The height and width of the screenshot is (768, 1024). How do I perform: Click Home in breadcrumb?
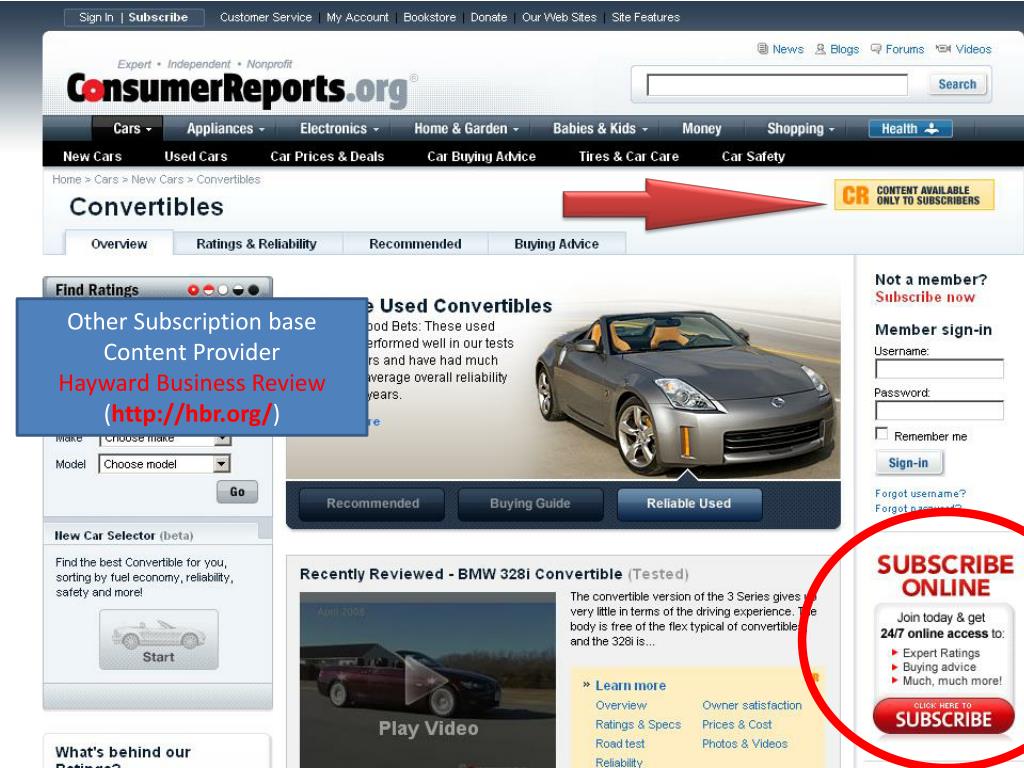(67, 180)
